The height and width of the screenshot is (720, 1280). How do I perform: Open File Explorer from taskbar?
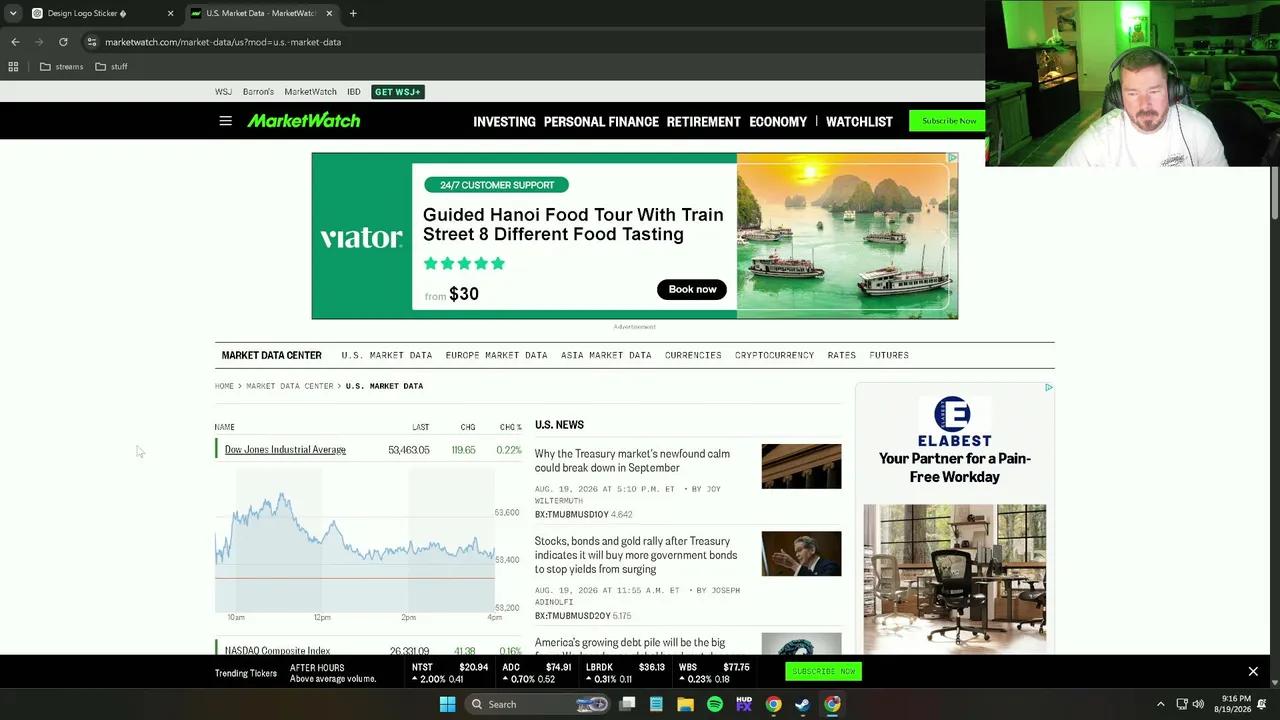(x=685, y=704)
